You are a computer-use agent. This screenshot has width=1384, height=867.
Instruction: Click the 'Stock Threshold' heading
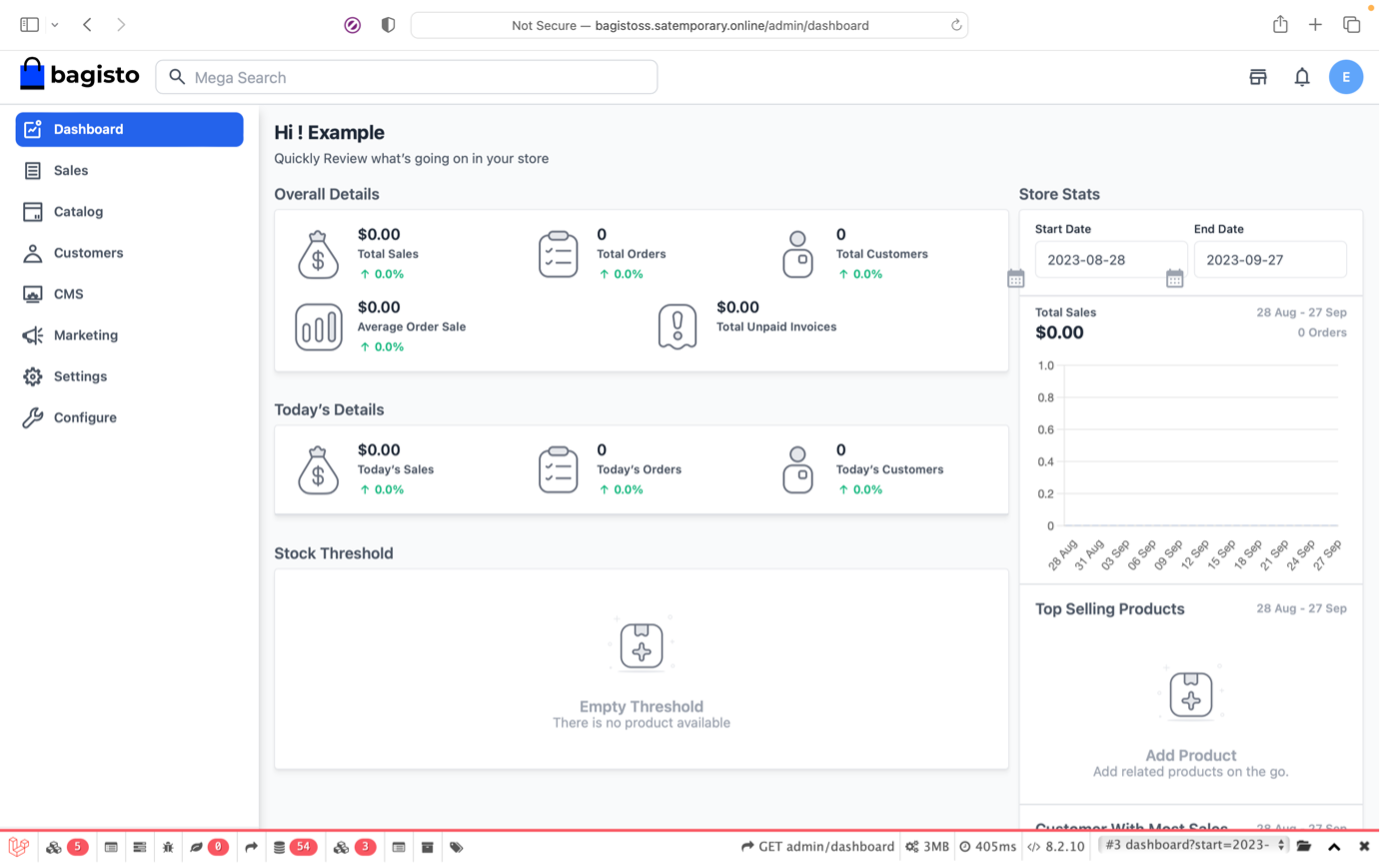pyautogui.click(x=333, y=553)
